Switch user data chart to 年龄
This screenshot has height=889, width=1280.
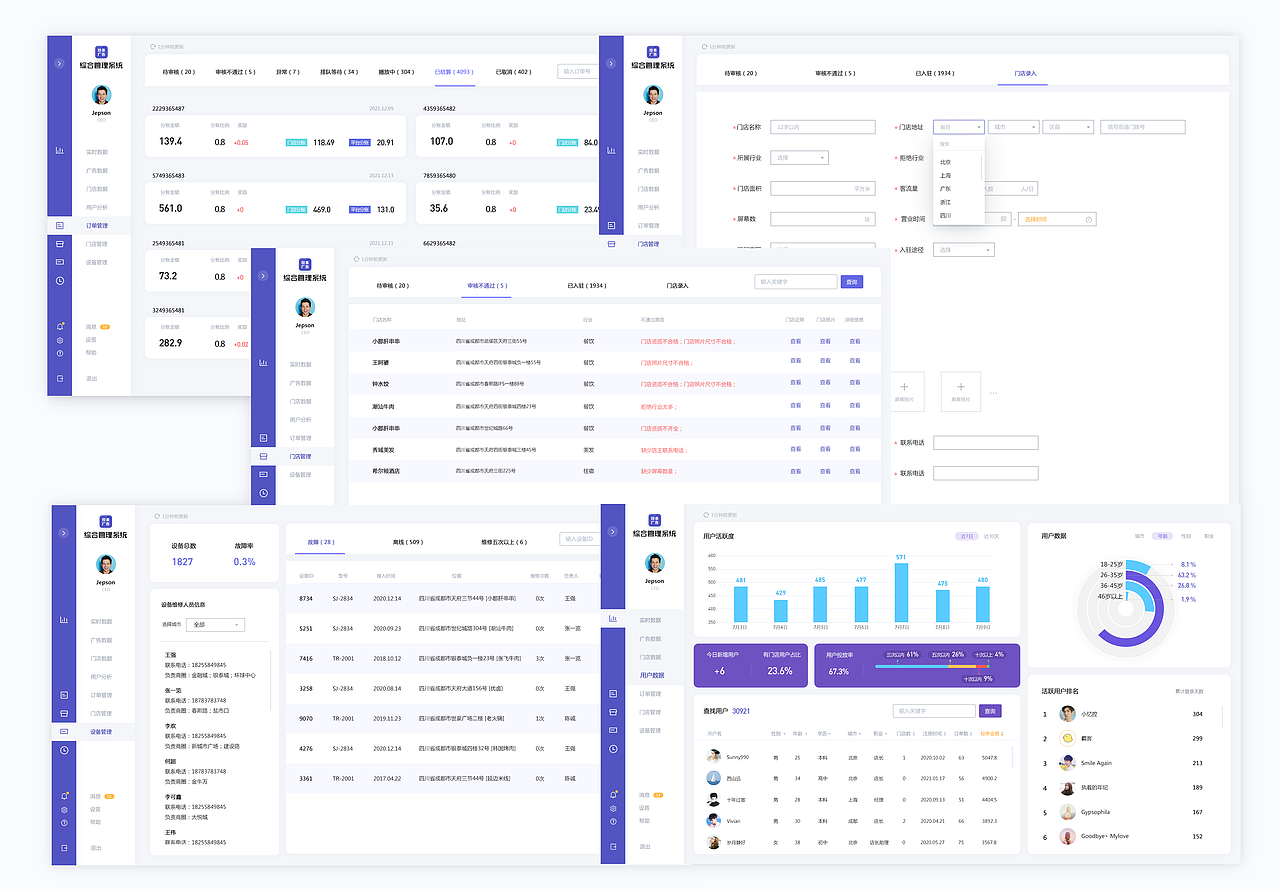coord(1162,536)
